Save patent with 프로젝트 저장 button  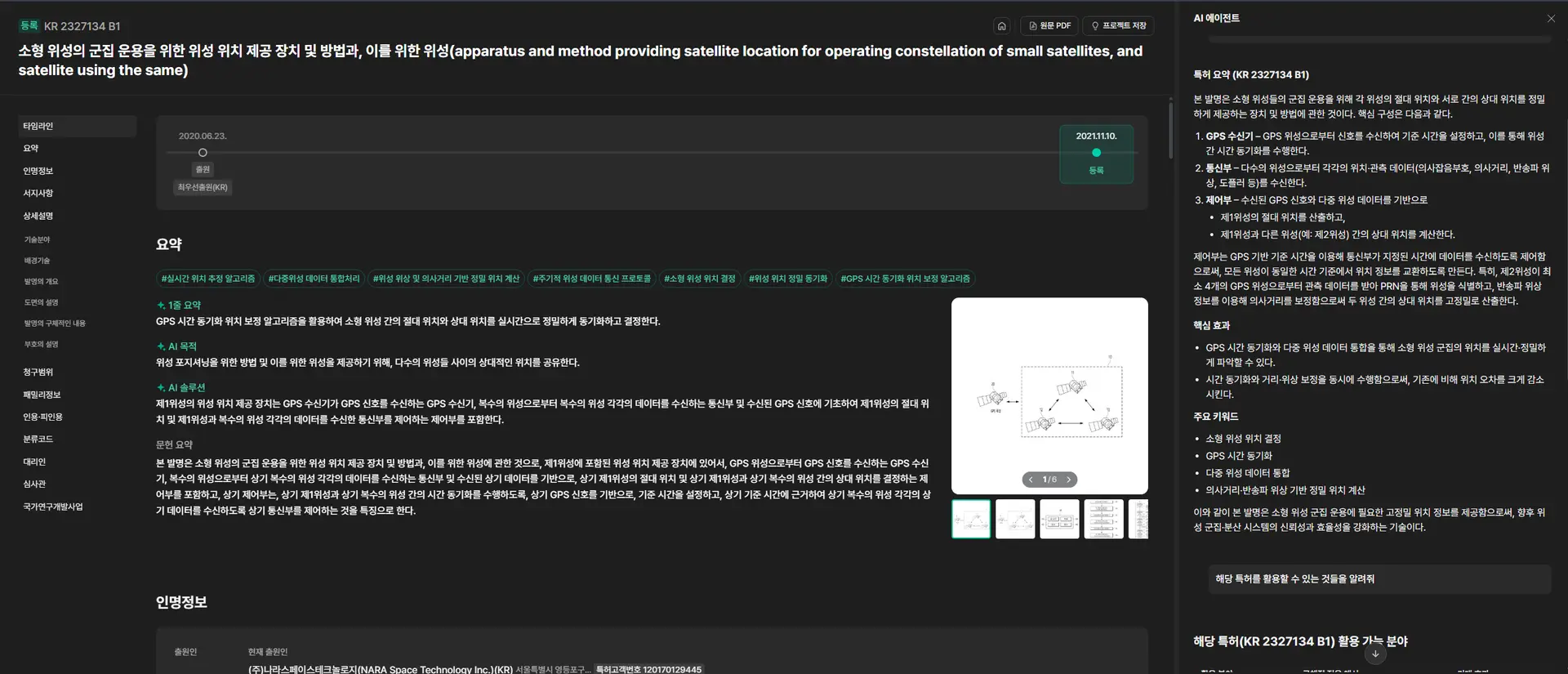[x=1119, y=26]
